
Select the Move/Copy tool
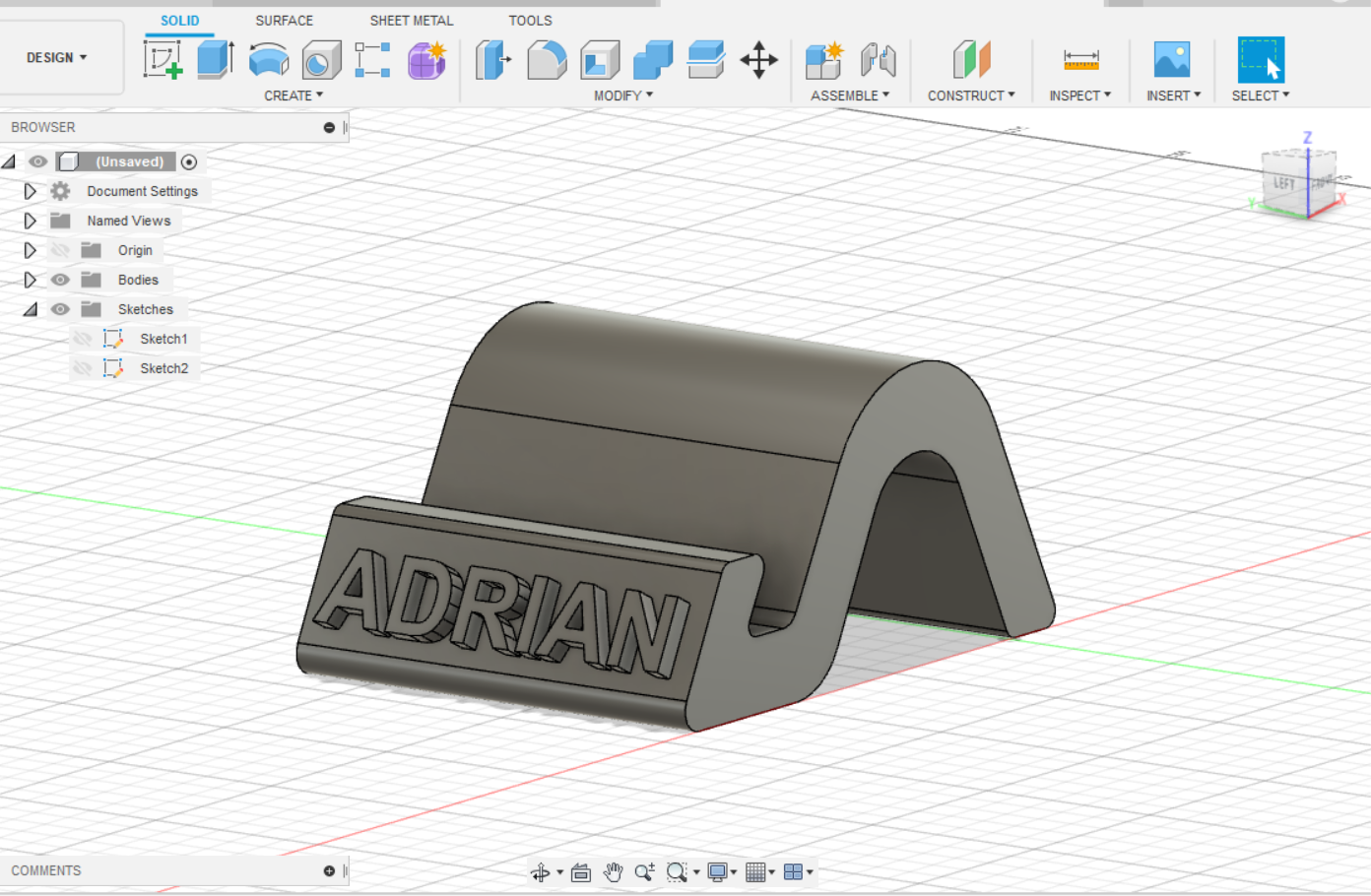[758, 60]
